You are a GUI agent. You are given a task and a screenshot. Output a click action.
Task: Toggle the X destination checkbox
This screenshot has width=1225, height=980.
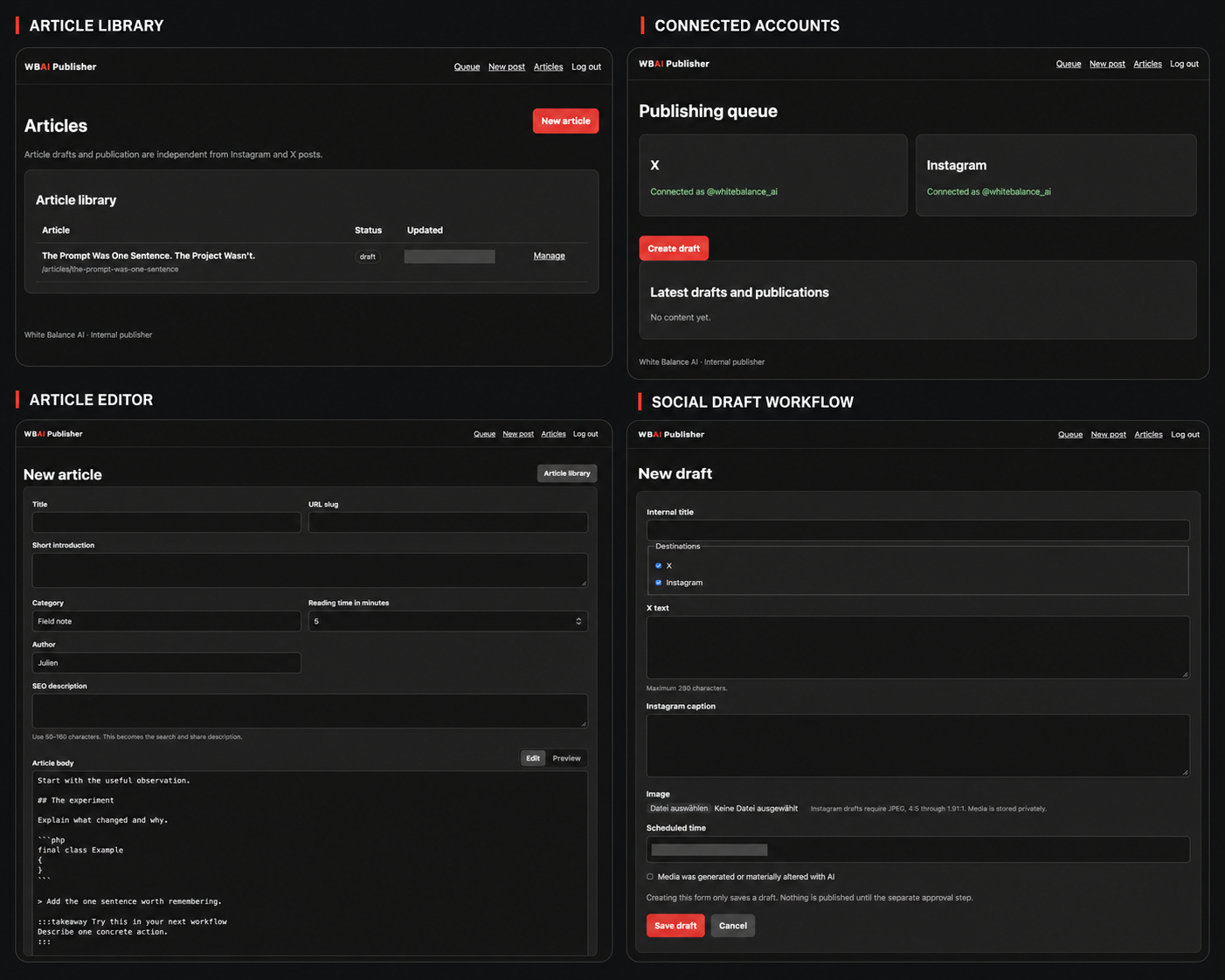[659, 566]
